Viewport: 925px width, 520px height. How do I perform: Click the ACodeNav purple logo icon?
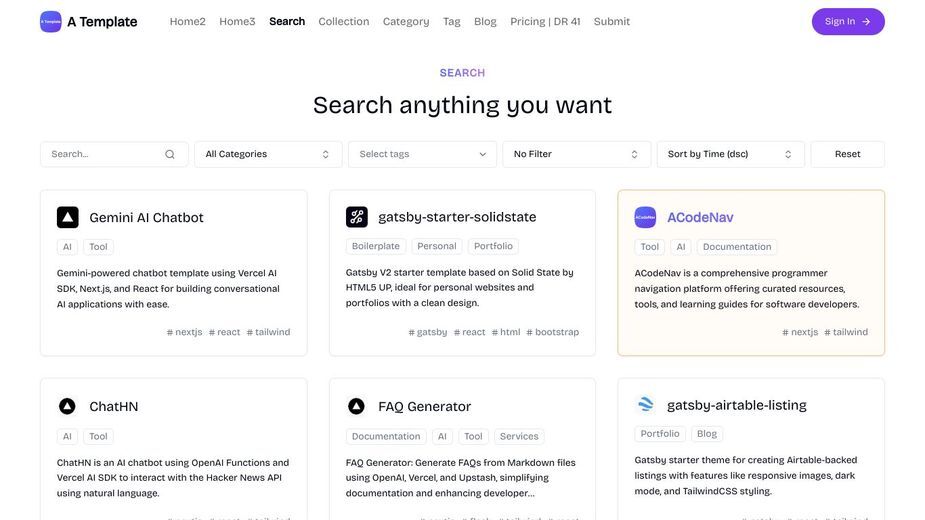(645, 217)
